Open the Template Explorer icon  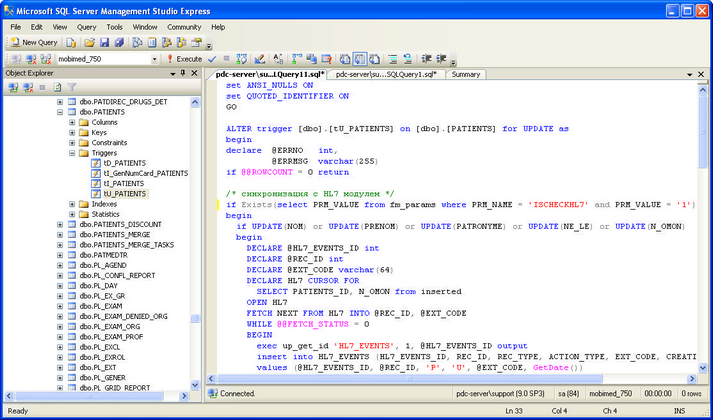coord(181,43)
